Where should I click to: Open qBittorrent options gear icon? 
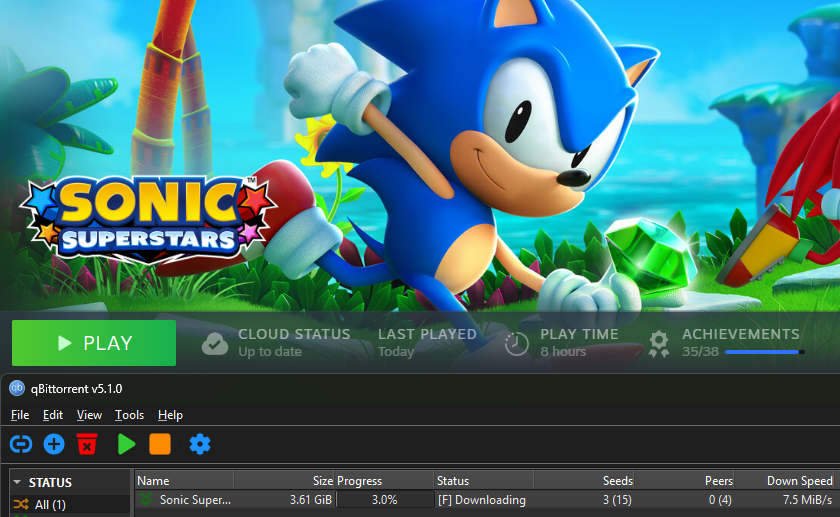[x=200, y=444]
